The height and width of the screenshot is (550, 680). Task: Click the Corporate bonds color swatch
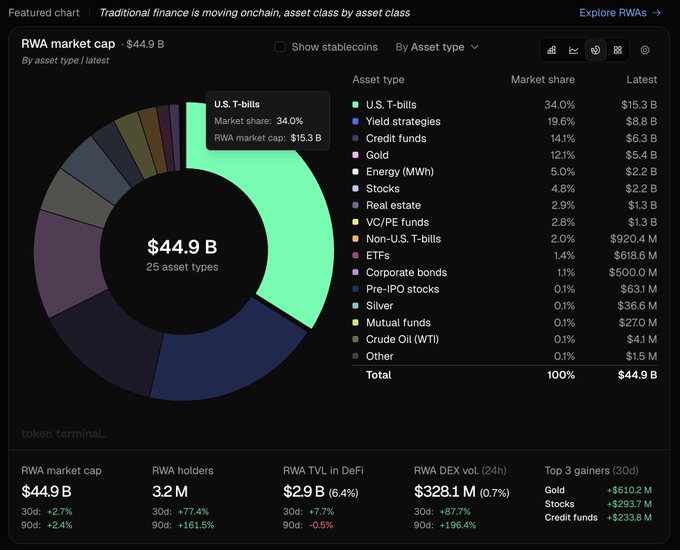pyautogui.click(x=356, y=272)
